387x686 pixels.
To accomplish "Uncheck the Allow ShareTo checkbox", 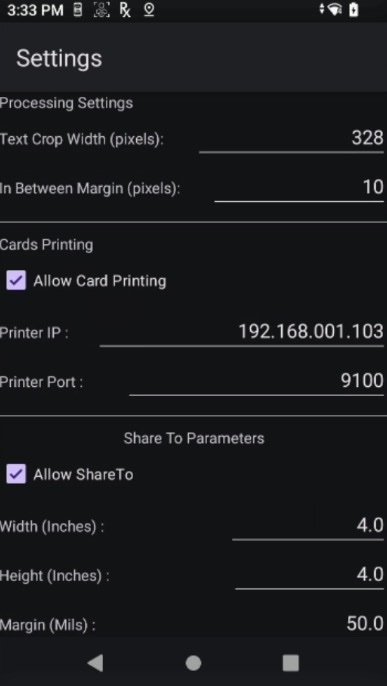I will [16, 475].
